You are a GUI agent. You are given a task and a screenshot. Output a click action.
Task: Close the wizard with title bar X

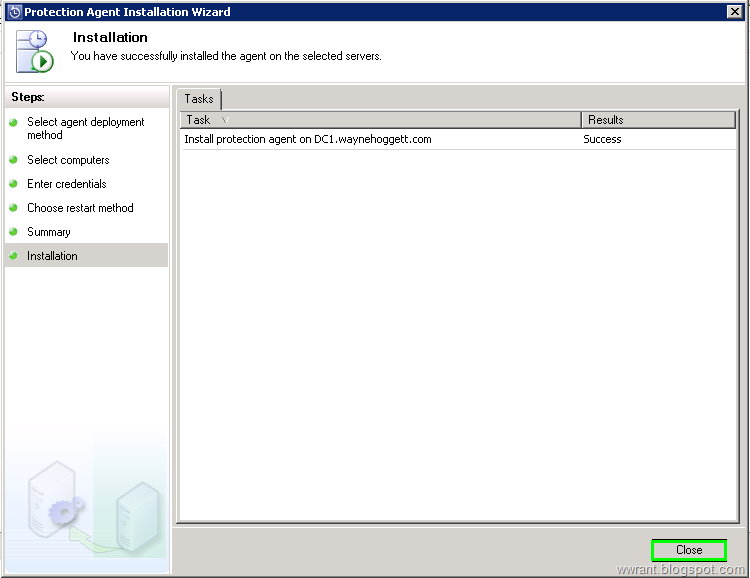(x=734, y=11)
